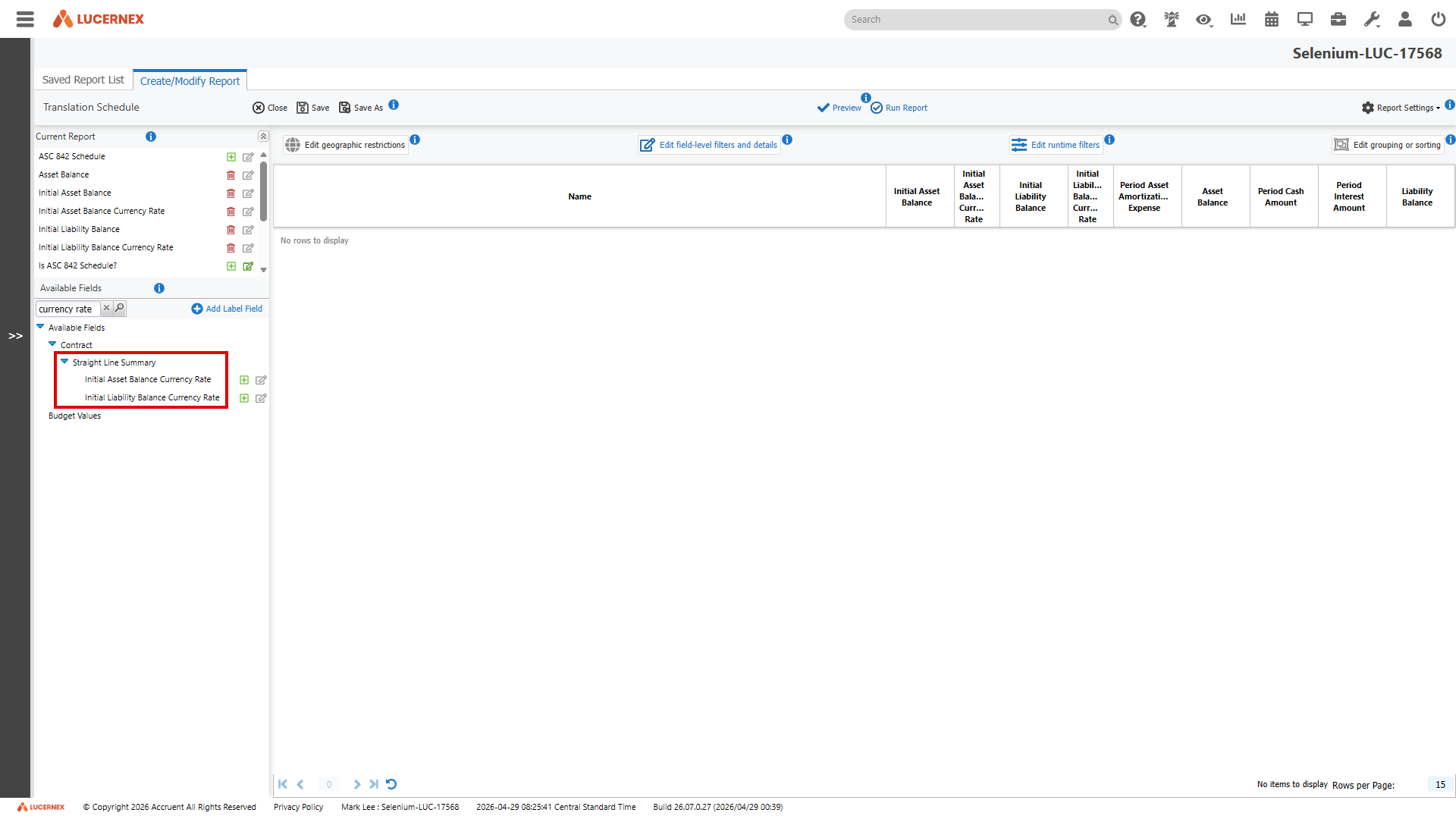This screenshot has height=819, width=1456.
Task: Collapse the Available Fields tree node
Action: pos(40,327)
